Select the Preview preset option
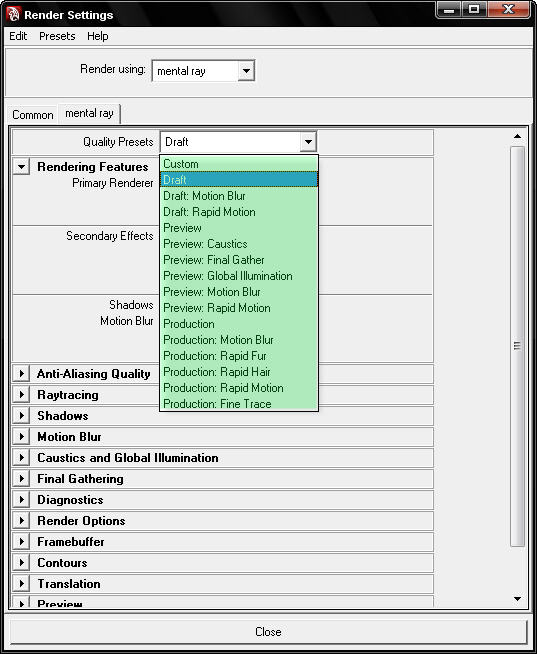 point(239,228)
